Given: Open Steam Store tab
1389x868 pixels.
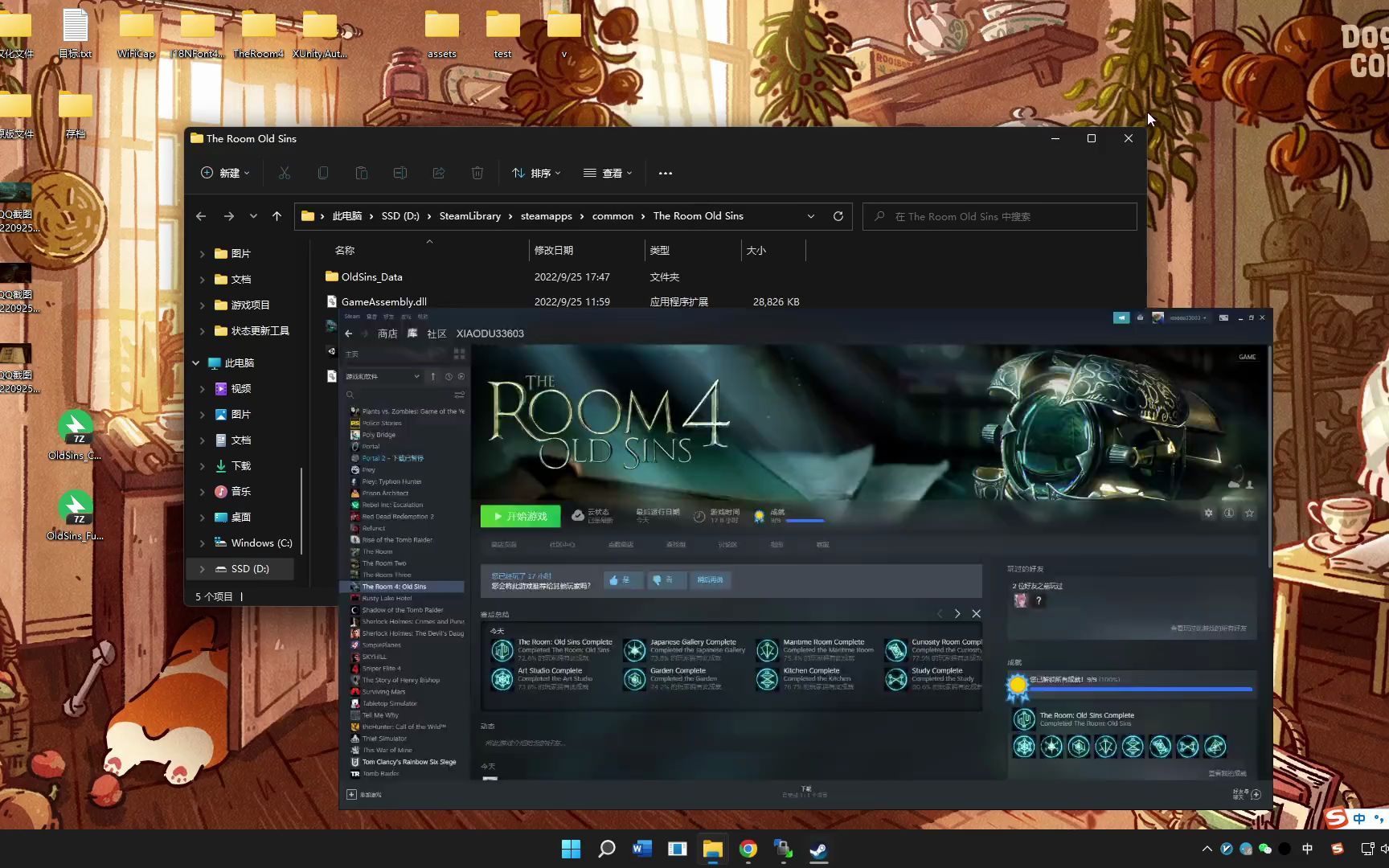Looking at the screenshot, I should tap(387, 334).
